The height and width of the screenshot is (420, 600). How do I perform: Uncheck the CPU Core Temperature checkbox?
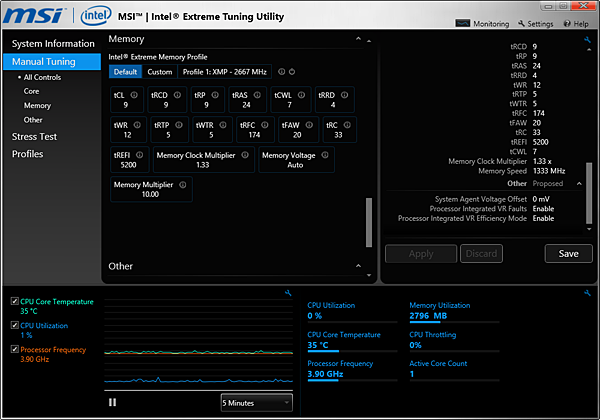point(12,301)
